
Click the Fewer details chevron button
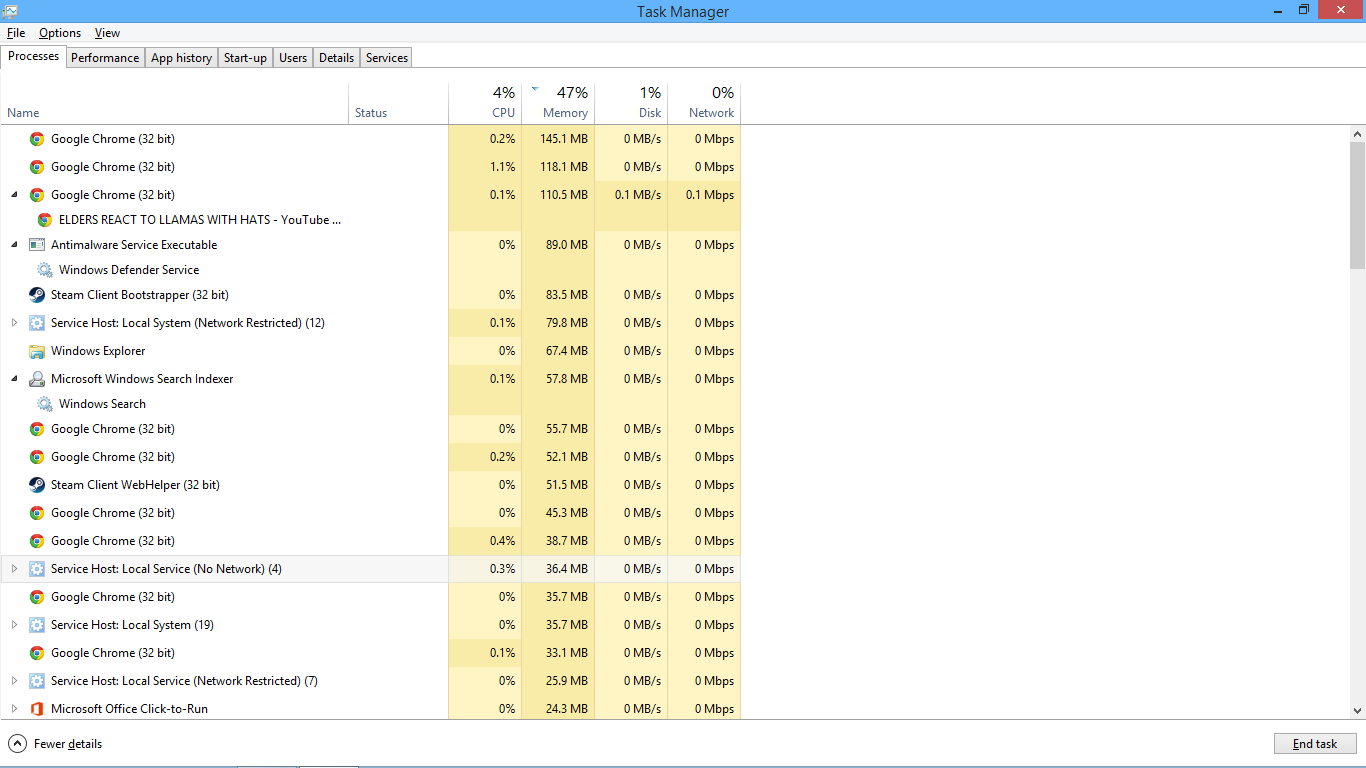(x=17, y=744)
